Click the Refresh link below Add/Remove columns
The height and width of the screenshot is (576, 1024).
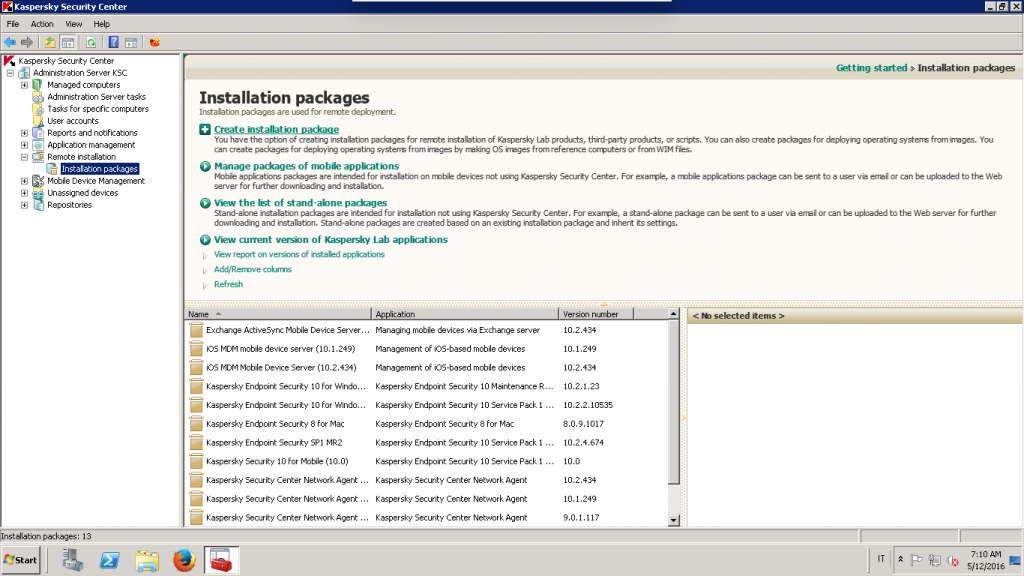click(229, 285)
